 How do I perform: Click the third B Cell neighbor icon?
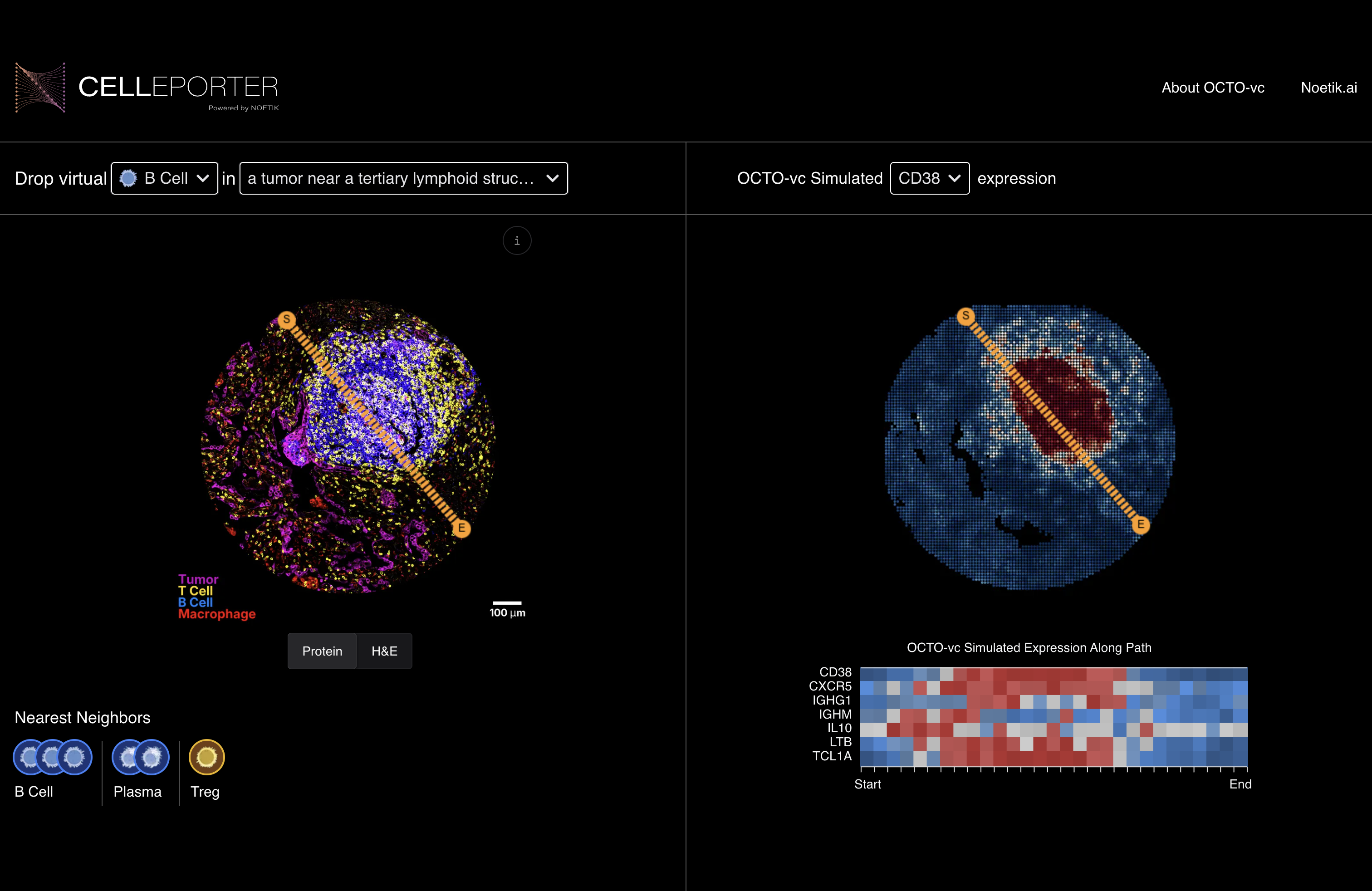point(75,757)
